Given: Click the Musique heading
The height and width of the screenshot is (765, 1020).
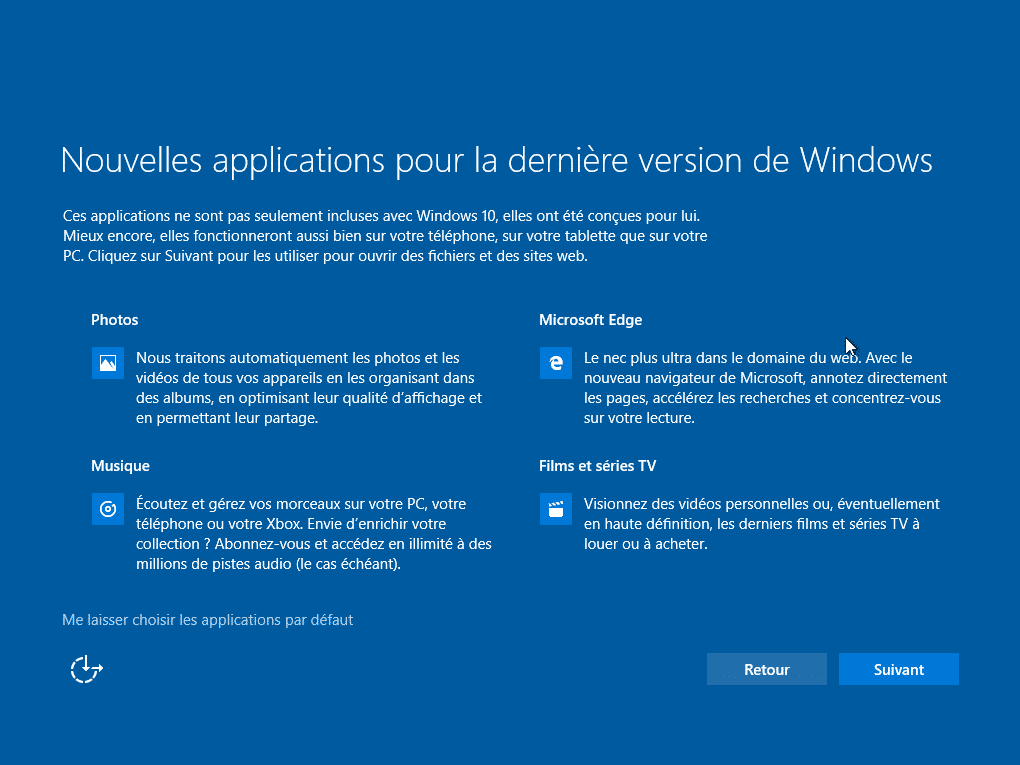Looking at the screenshot, I should pyautogui.click(x=120, y=466).
